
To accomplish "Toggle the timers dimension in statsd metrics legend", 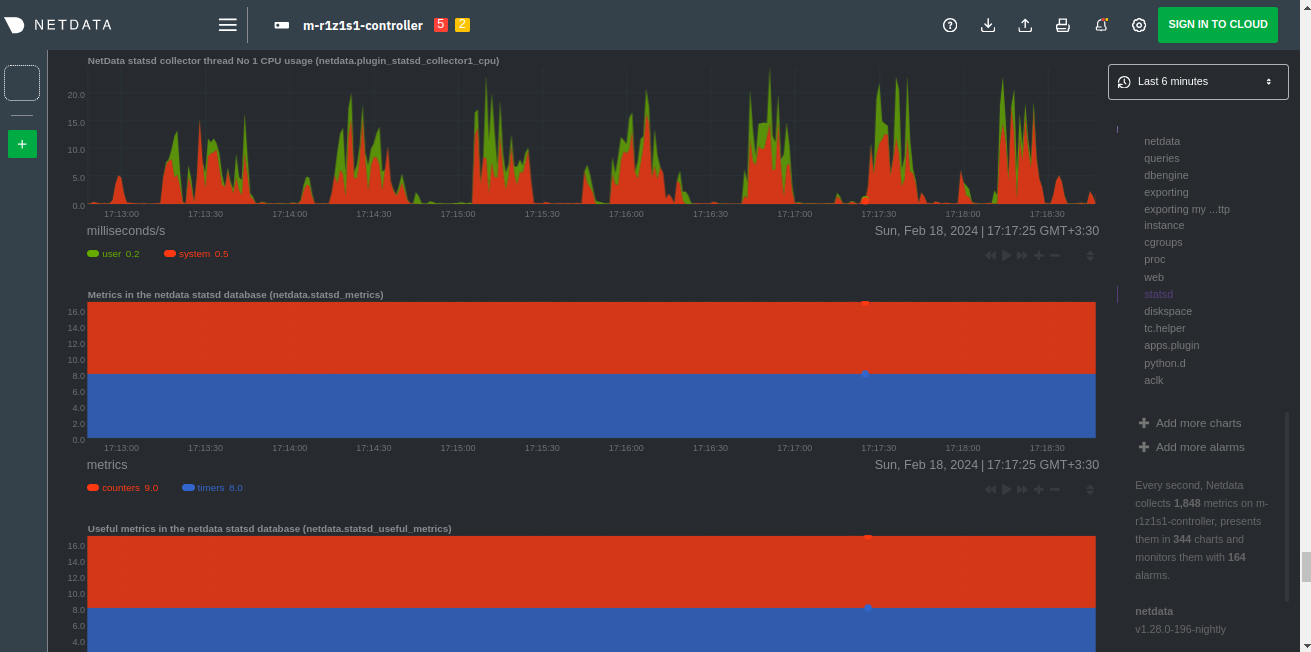I will point(210,488).
